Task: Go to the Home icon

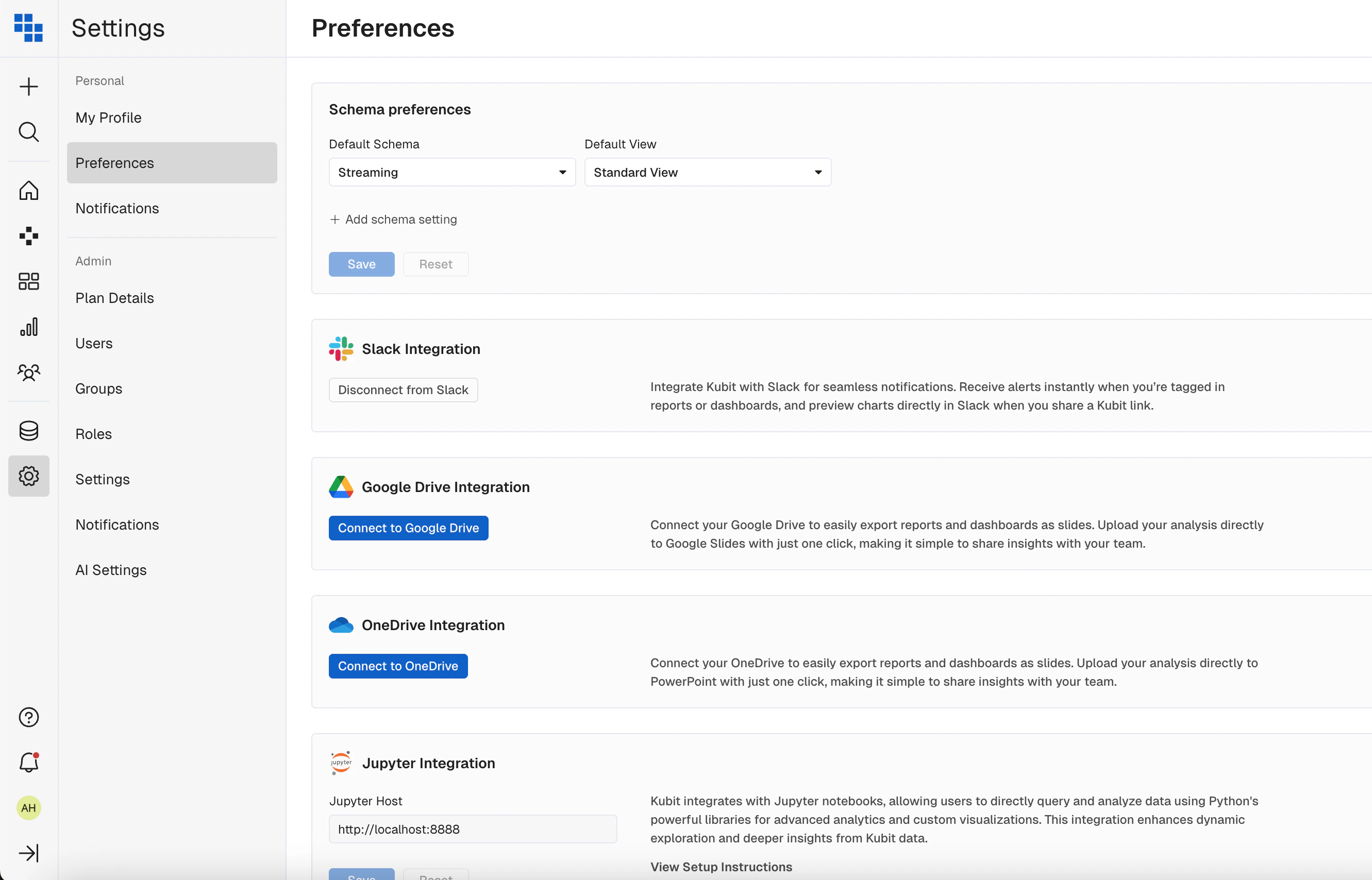Action: coord(28,190)
